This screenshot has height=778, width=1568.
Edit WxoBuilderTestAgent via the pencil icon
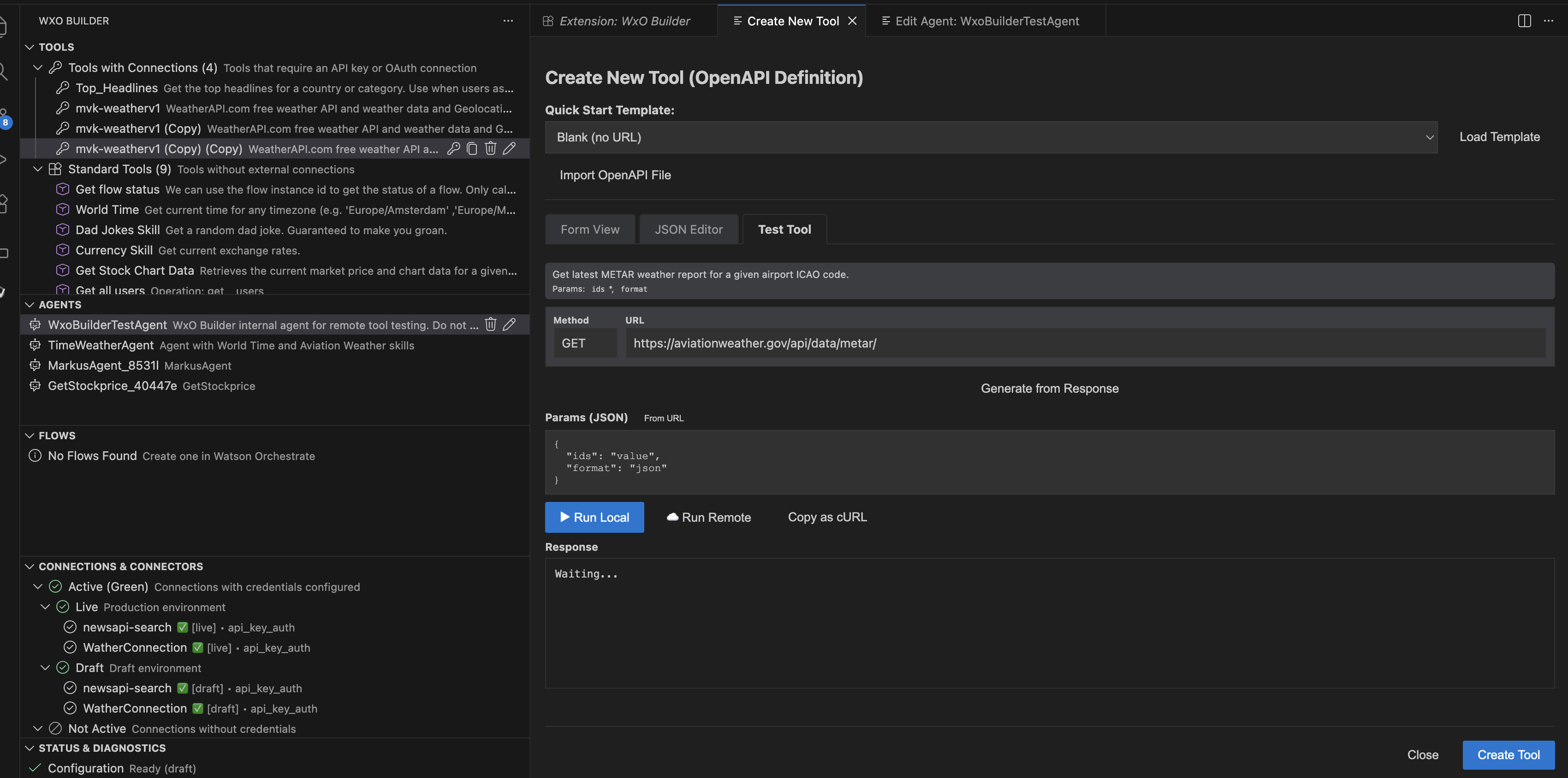click(x=510, y=324)
